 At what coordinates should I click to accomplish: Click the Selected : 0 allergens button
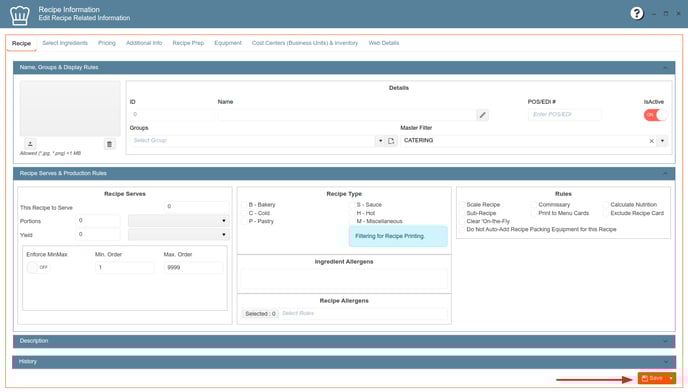[260, 314]
